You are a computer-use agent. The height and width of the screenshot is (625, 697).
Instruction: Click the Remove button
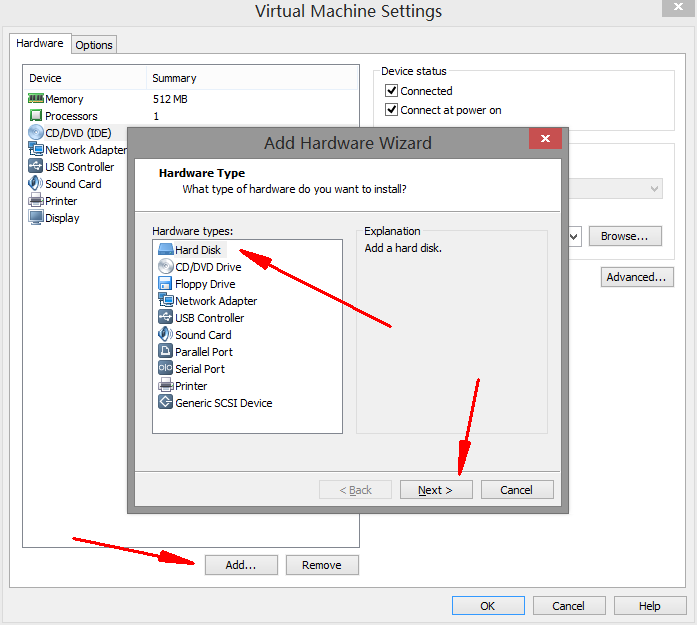322,565
